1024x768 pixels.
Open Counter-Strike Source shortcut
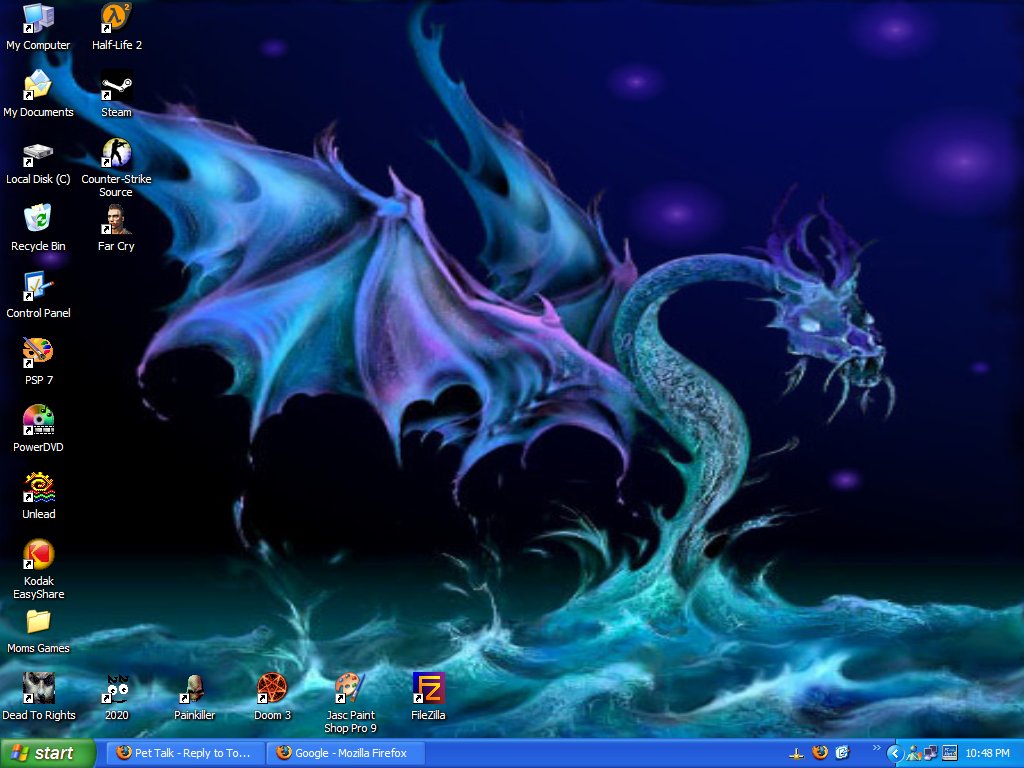pos(117,153)
